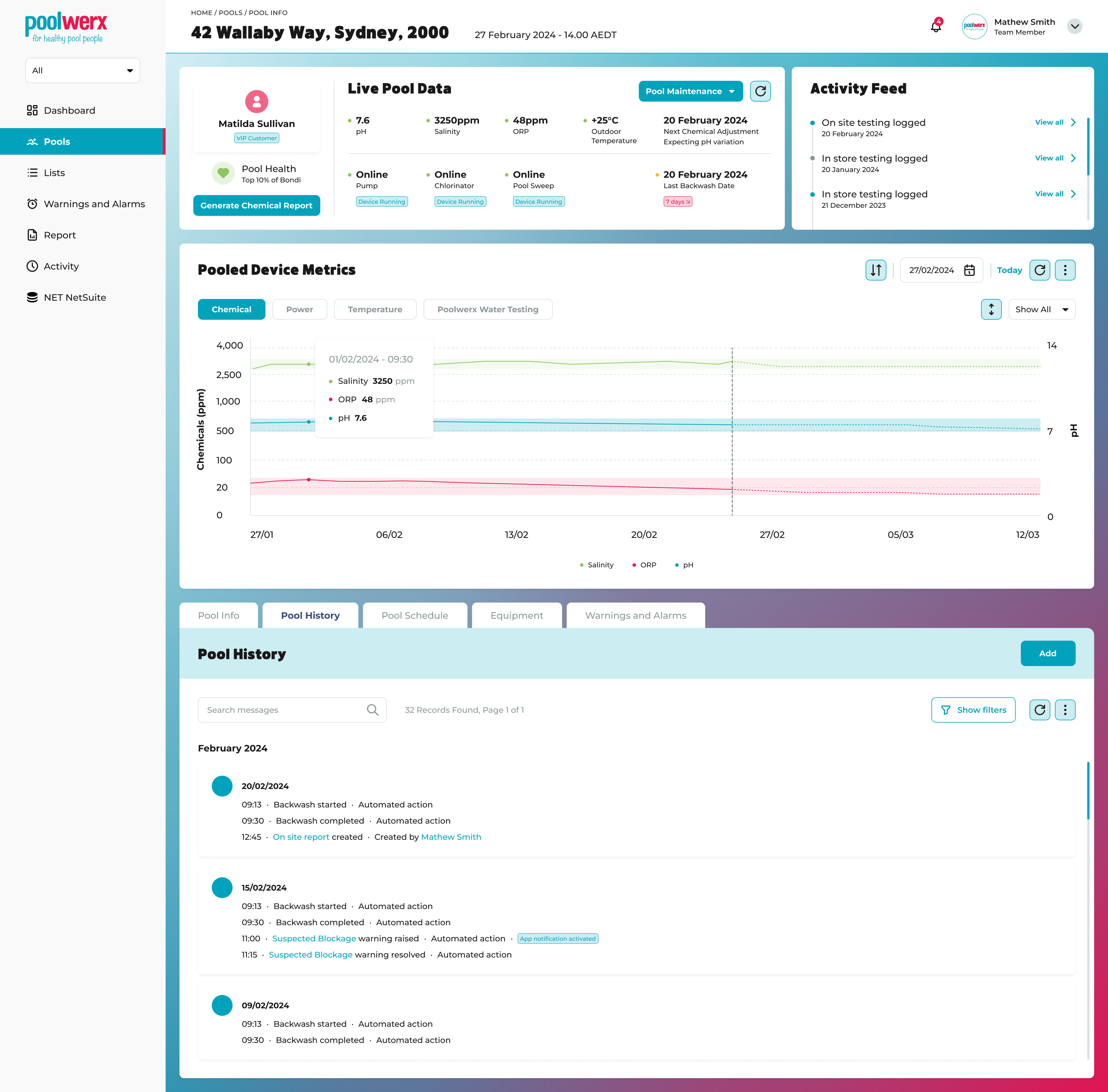This screenshot has height=1092, width=1108.
Task: Open the Pool Schedule tab
Action: 415,615
